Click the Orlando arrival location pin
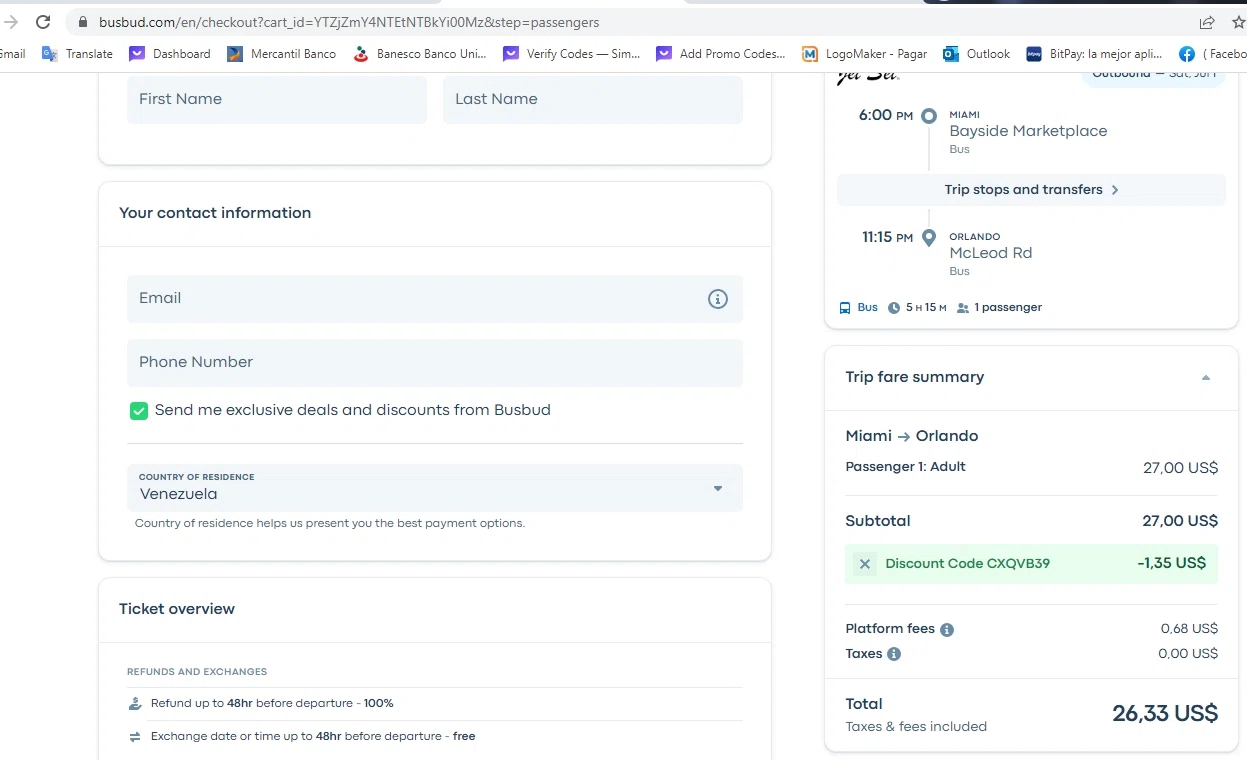 point(929,238)
